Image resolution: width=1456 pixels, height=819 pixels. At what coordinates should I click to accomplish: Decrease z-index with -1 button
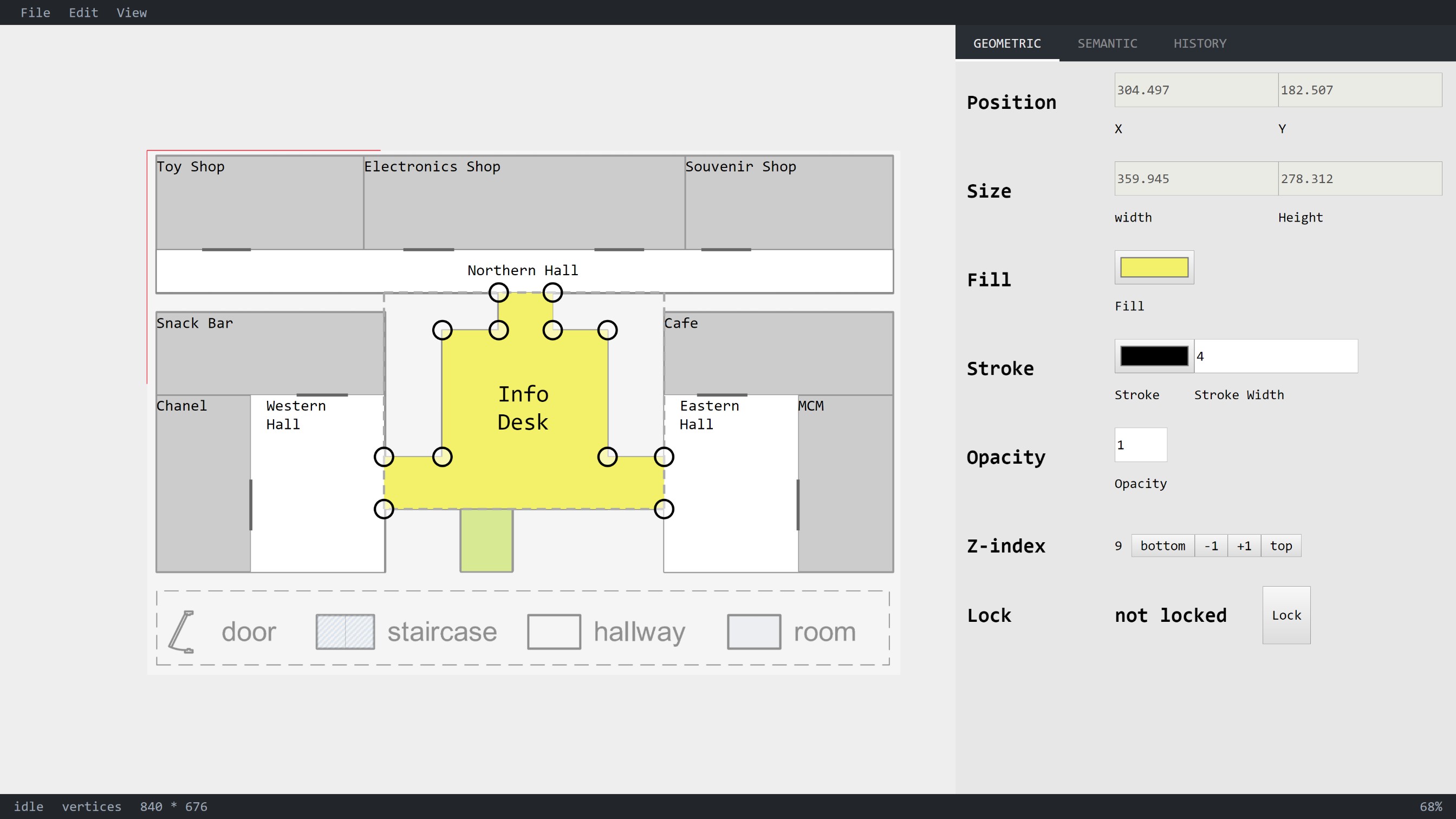pyautogui.click(x=1211, y=545)
